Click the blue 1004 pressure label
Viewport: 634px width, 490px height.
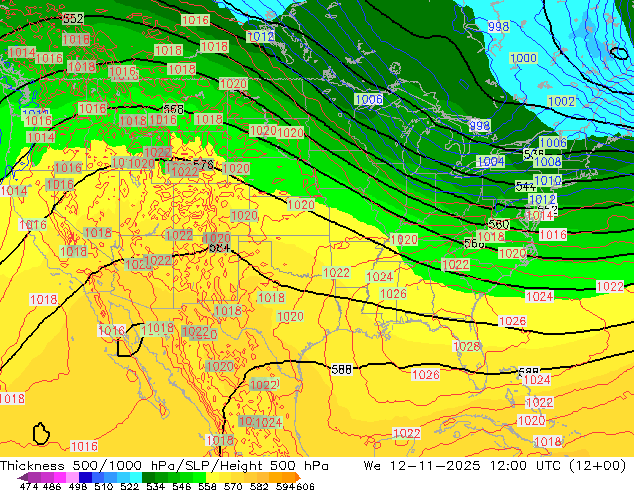(490, 162)
